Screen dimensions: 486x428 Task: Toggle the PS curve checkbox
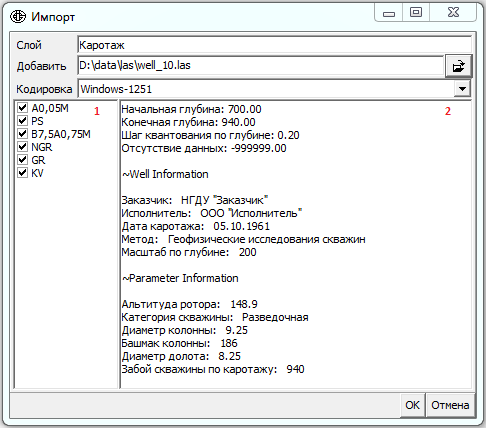(22, 121)
